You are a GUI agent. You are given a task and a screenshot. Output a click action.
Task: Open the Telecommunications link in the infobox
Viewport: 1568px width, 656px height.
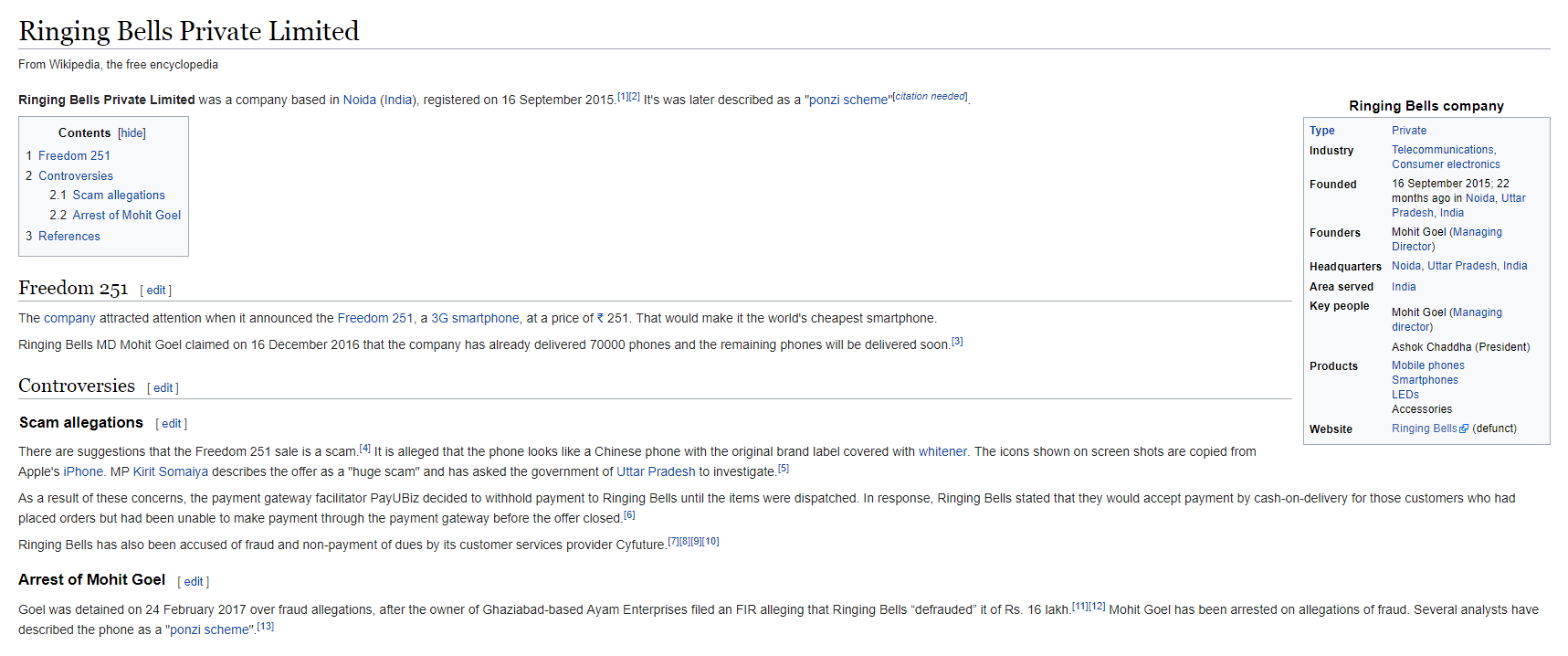[1443, 151]
